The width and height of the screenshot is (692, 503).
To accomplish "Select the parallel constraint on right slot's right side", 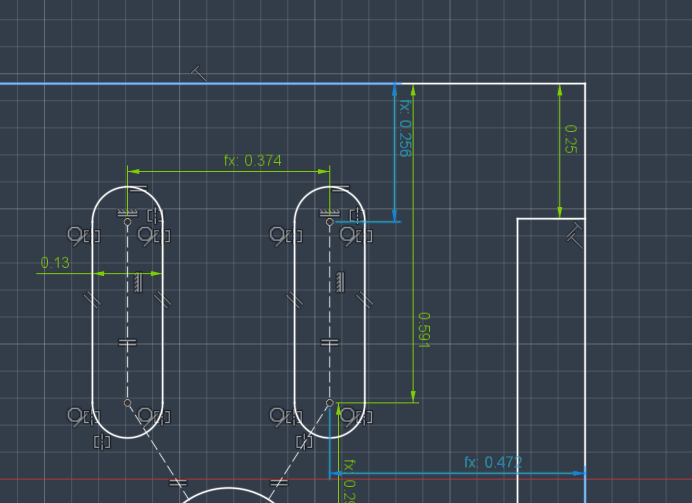I will click(x=365, y=300).
